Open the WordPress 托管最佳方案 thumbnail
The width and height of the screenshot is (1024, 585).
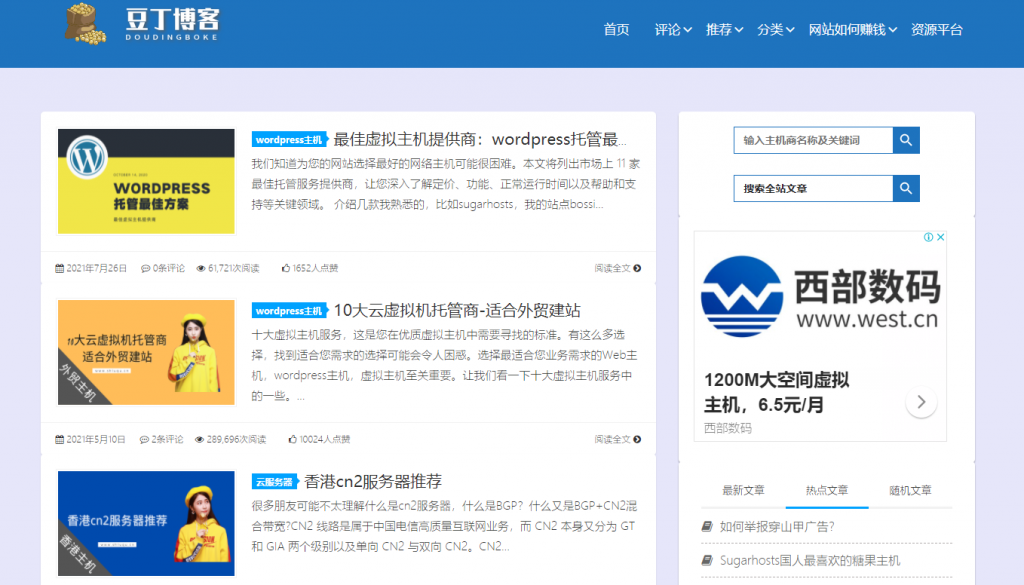point(146,181)
